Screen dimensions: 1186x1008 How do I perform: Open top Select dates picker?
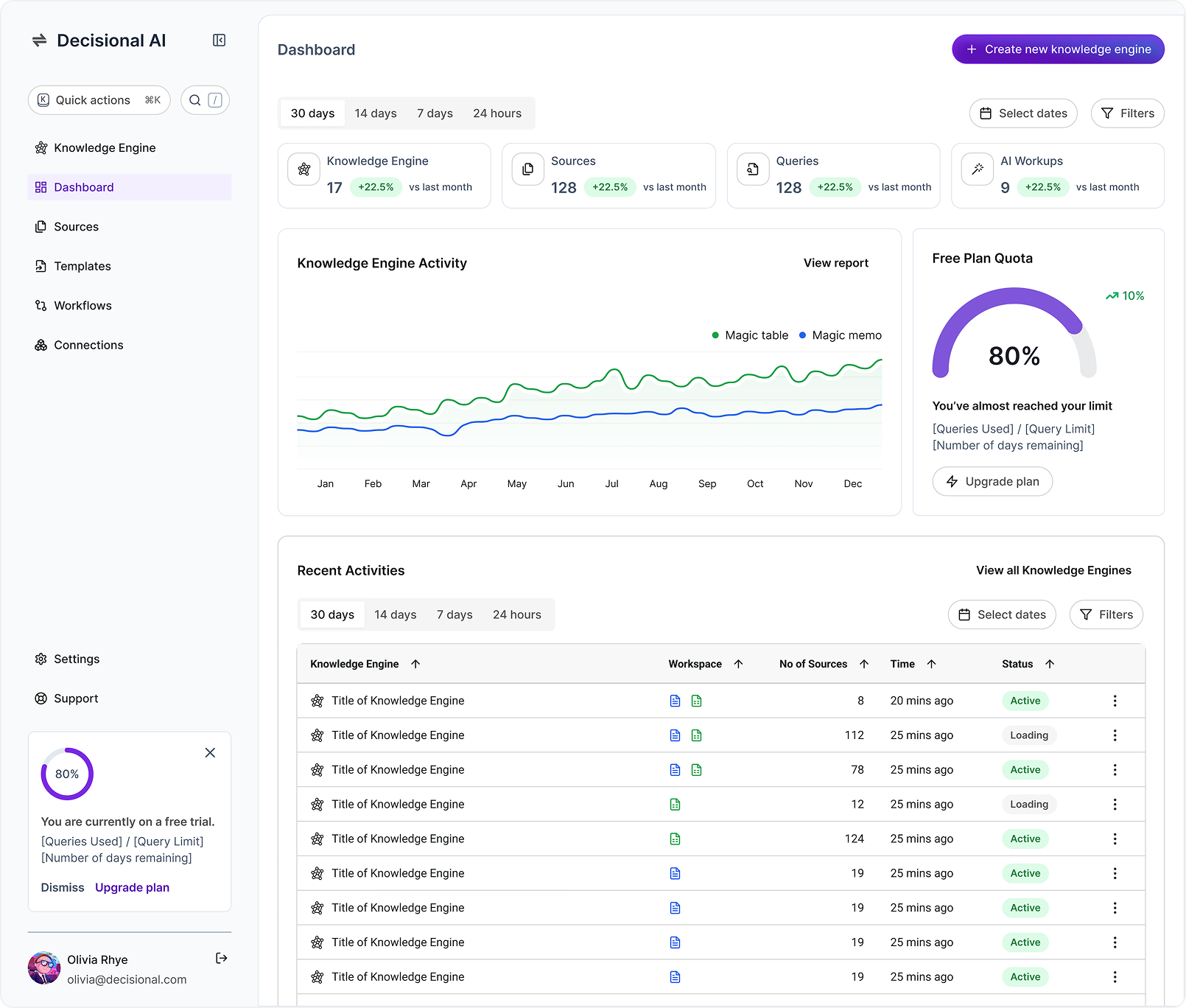(x=1023, y=113)
